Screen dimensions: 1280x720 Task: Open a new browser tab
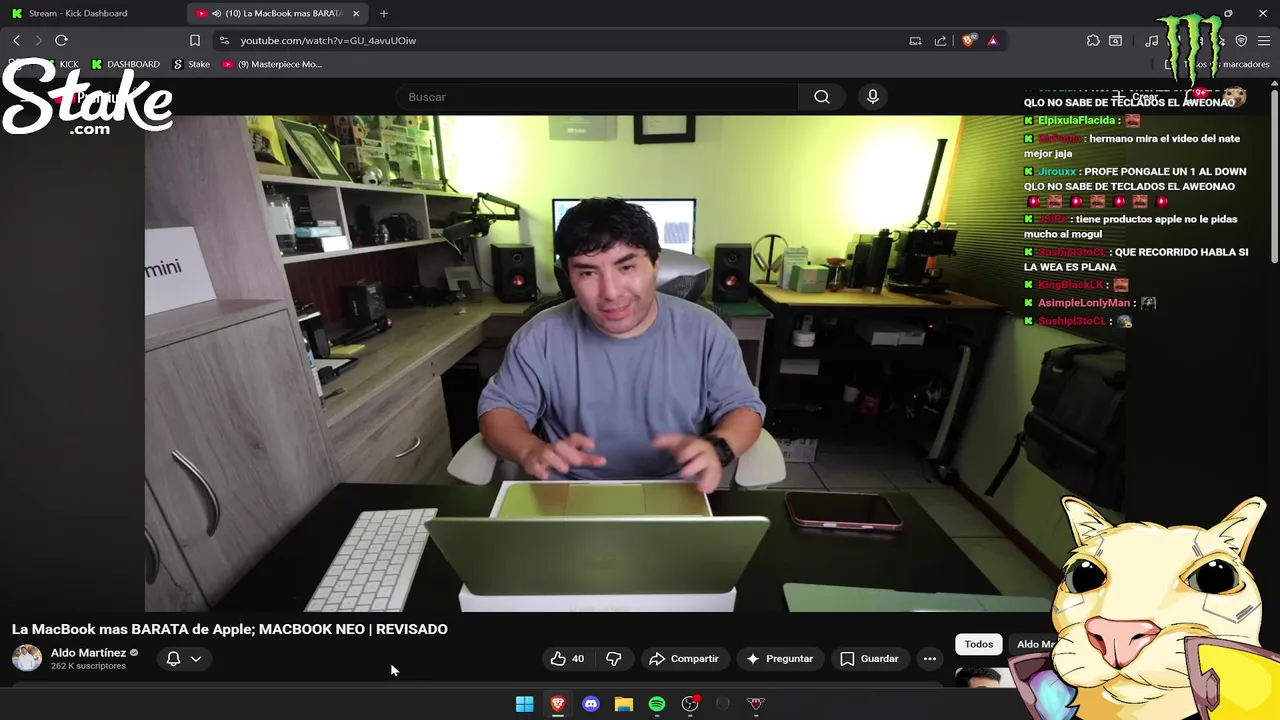click(x=384, y=13)
